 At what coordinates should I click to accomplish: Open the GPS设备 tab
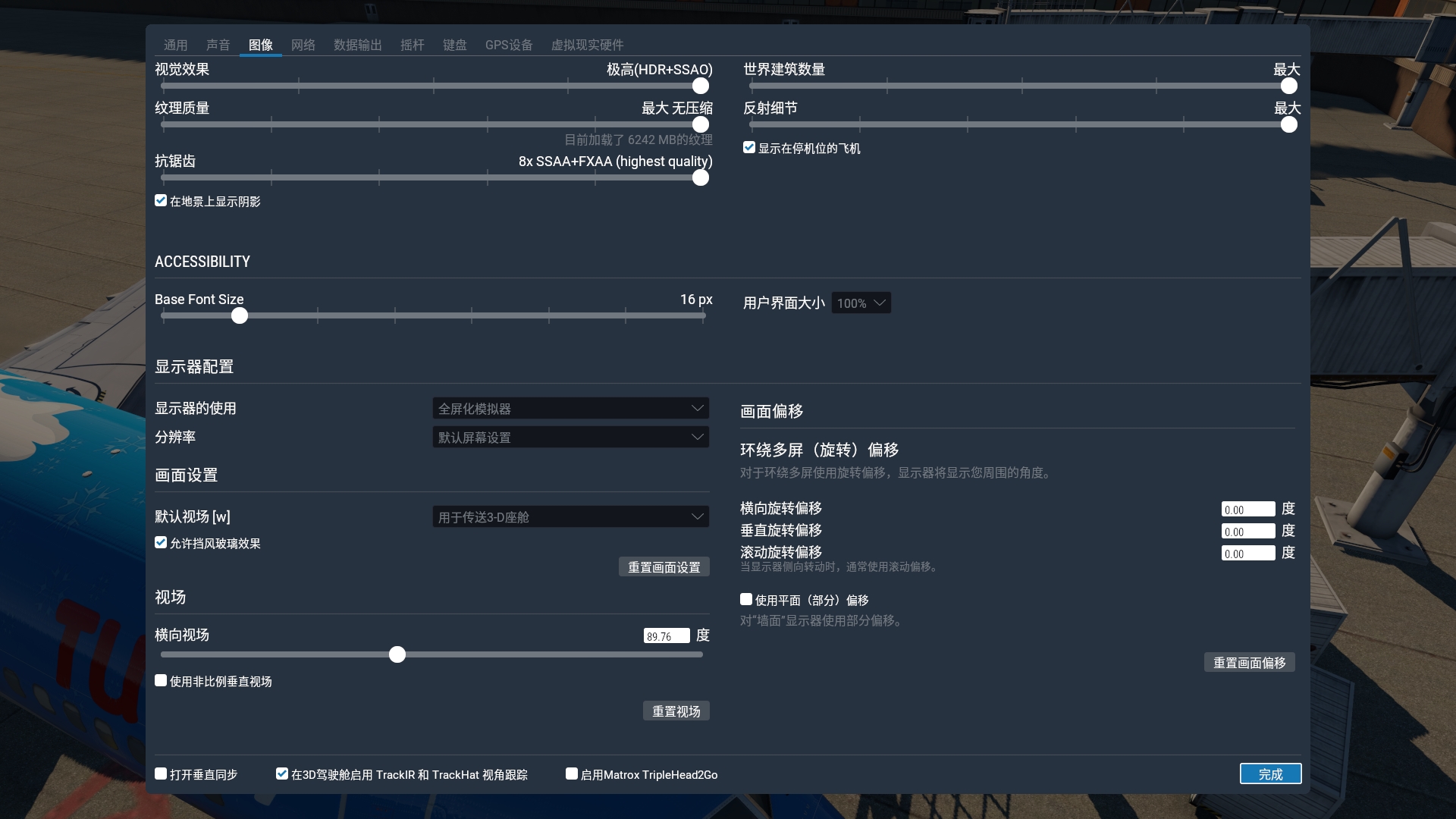click(509, 45)
